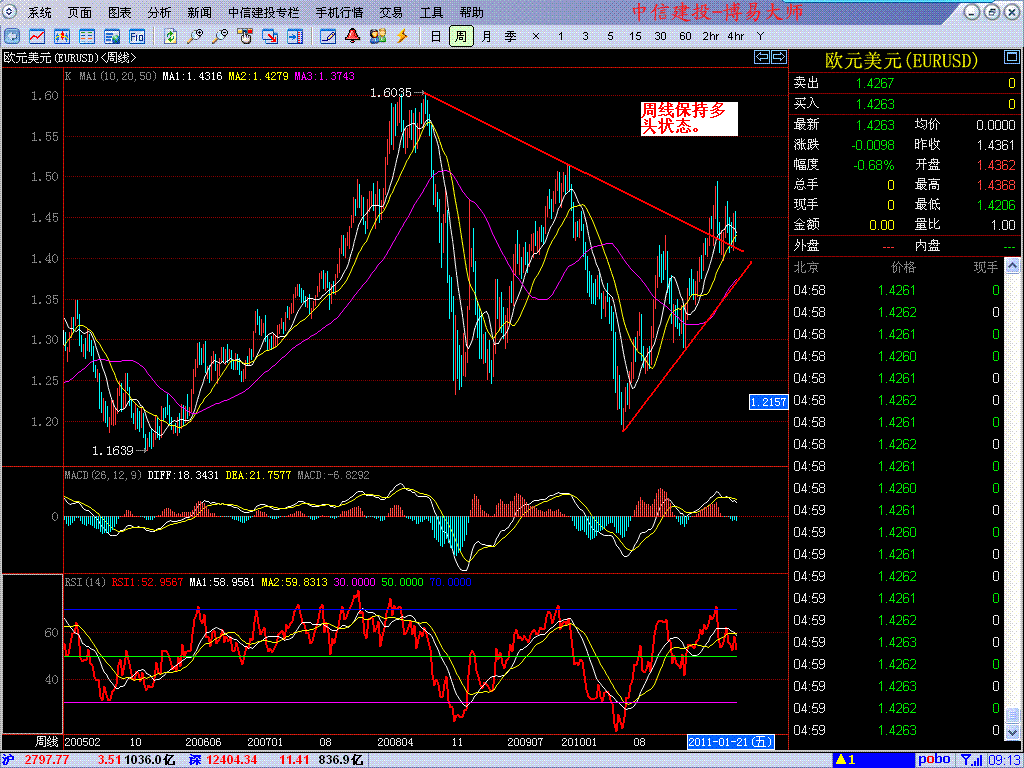The width and height of the screenshot is (1024, 768).
Task: Open the 中信建投专栏 menu
Action: click(x=264, y=12)
